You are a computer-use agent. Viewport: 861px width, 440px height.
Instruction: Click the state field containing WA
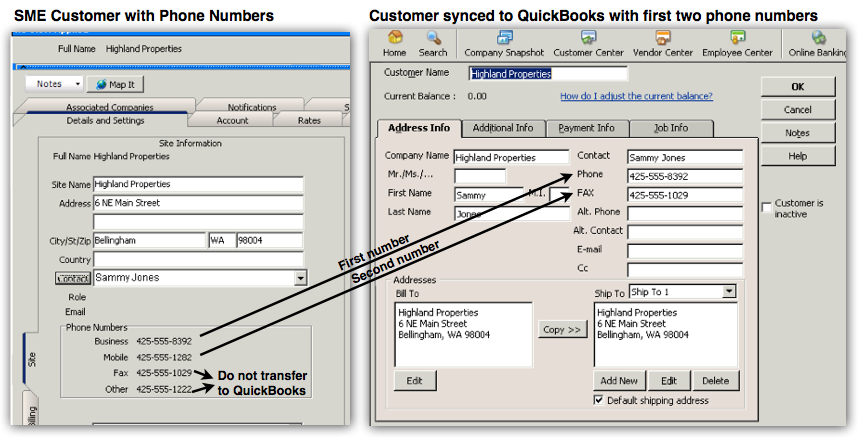coord(222,241)
